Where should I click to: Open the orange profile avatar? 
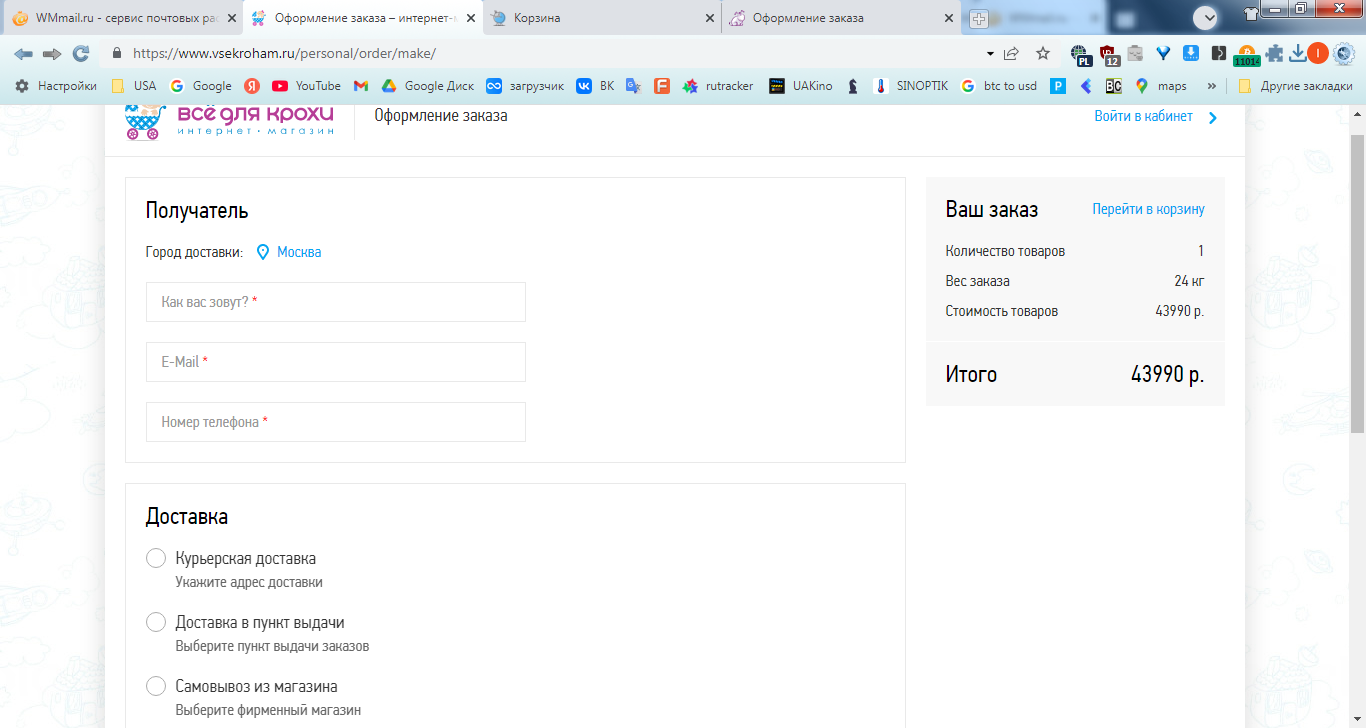(1318, 53)
